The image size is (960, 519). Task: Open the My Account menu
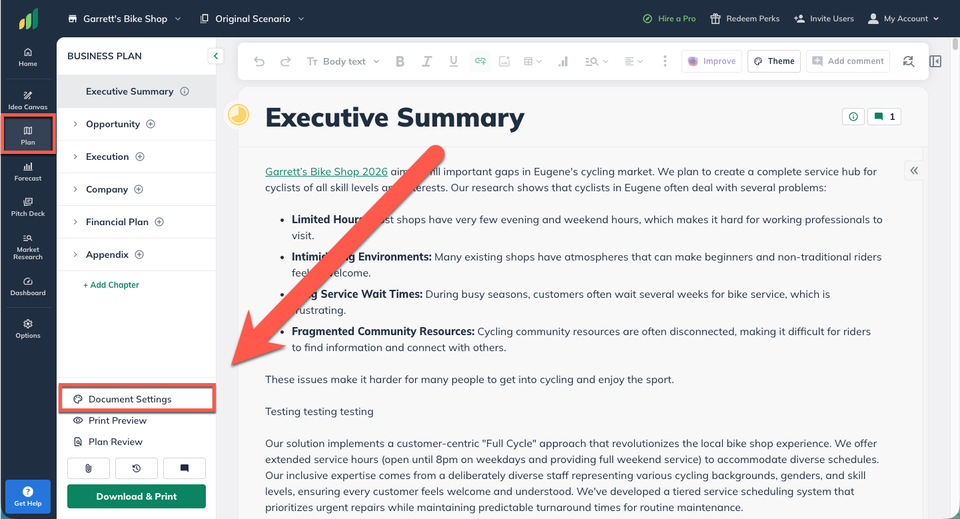coord(903,19)
